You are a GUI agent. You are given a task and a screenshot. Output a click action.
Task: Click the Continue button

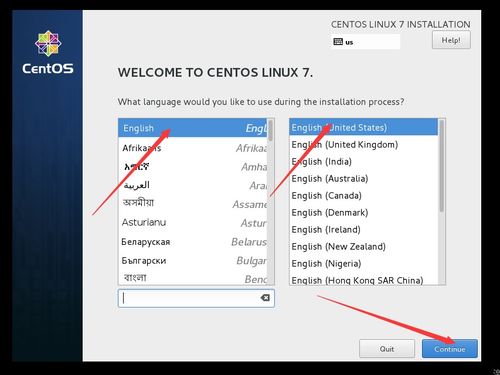coord(449,349)
